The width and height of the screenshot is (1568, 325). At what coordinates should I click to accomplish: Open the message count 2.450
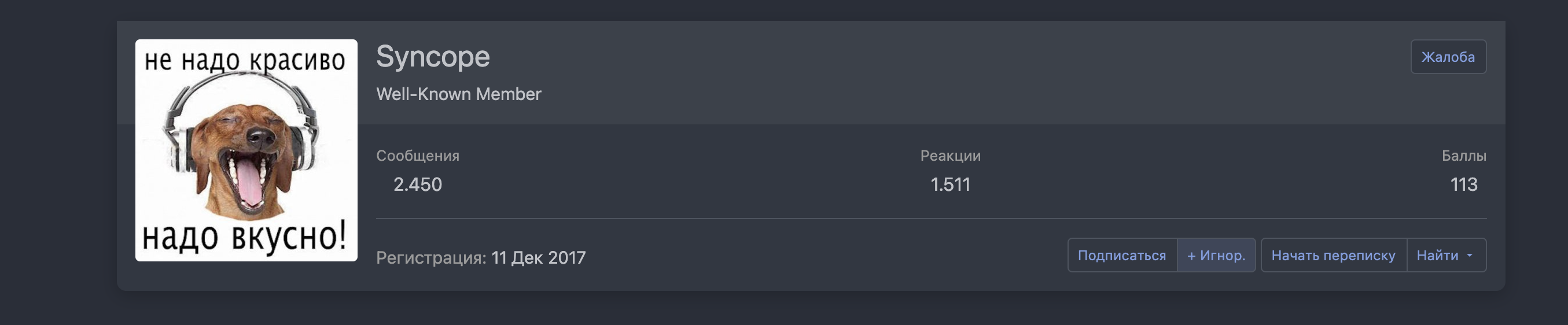coord(418,184)
